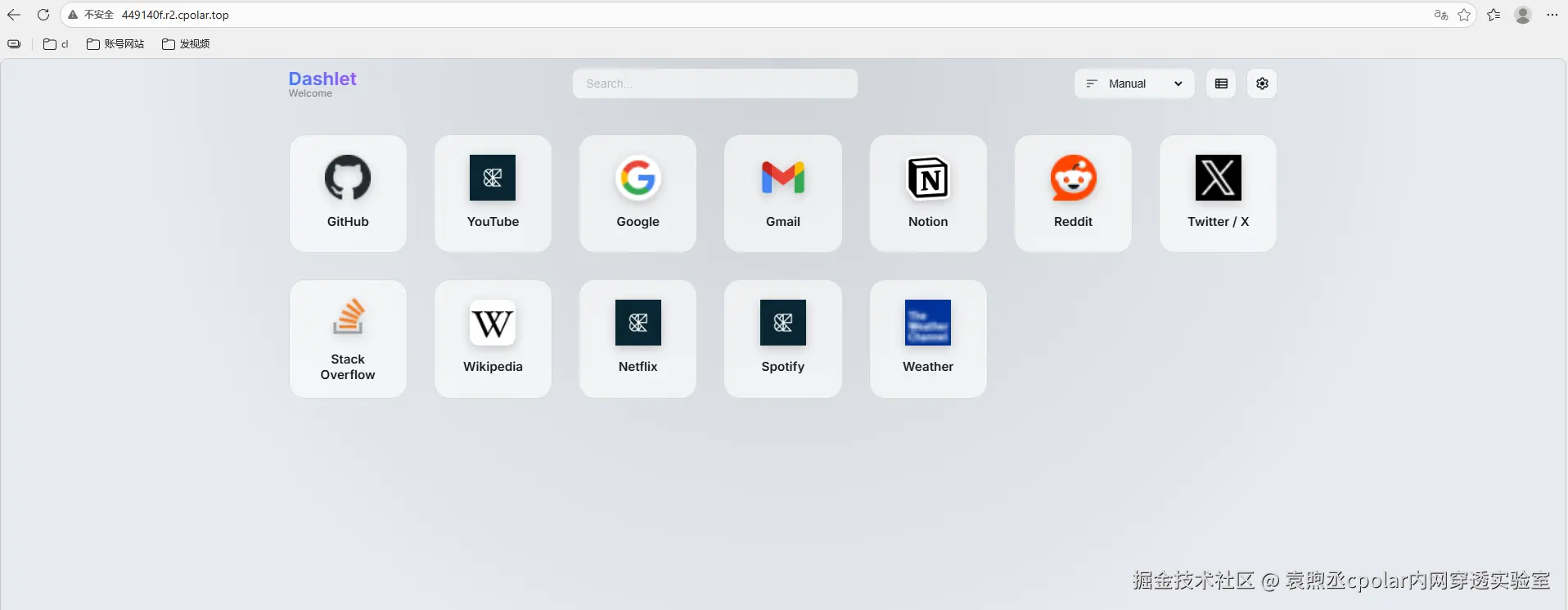Click the Welcome subtitle text

coord(310,93)
